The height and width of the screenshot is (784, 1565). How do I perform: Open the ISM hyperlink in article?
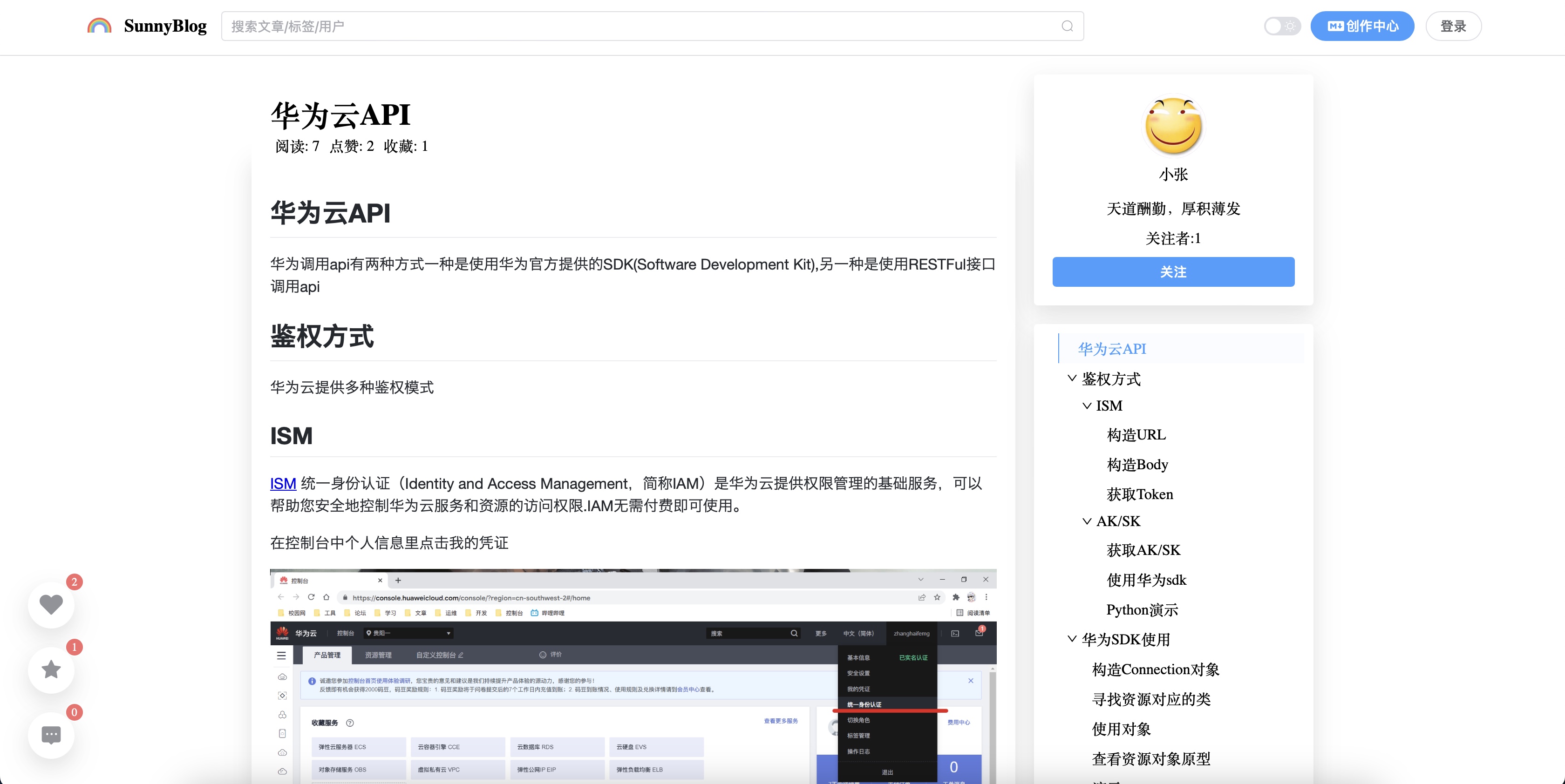click(283, 483)
